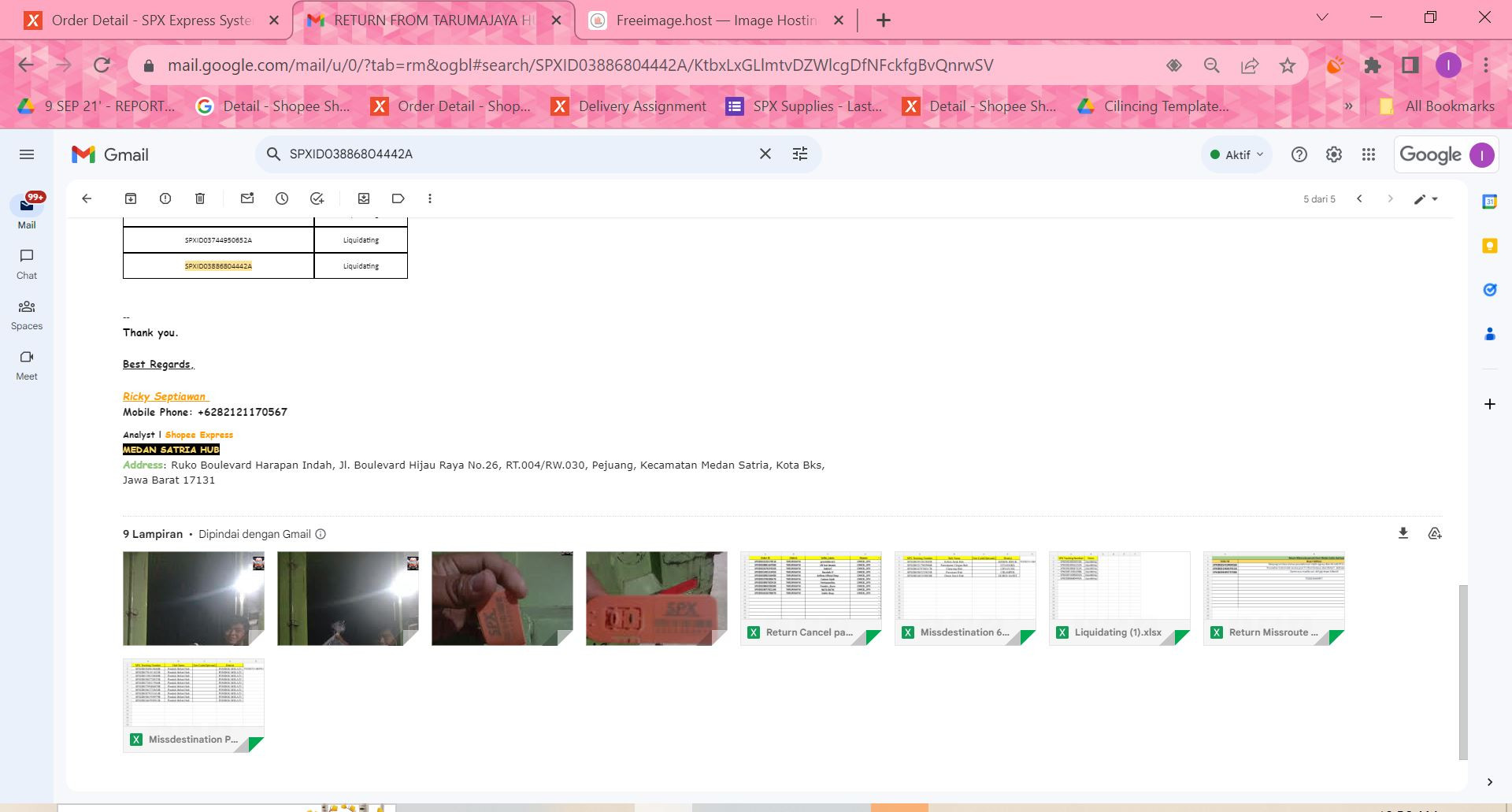The width and height of the screenshot is (1512, 812).
Task: Report this email as spam
Action: tap(165, 198)
